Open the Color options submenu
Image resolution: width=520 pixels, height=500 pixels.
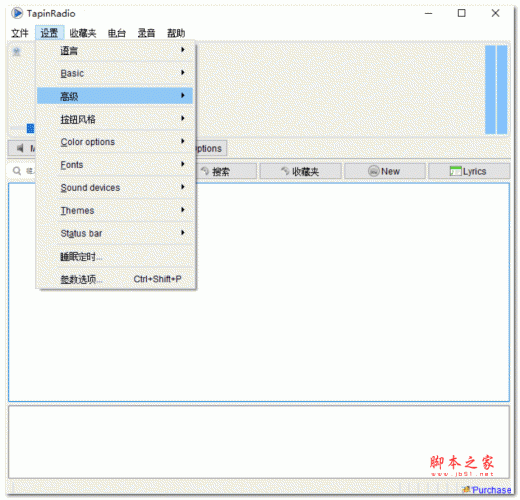click(x=115, y=142)
